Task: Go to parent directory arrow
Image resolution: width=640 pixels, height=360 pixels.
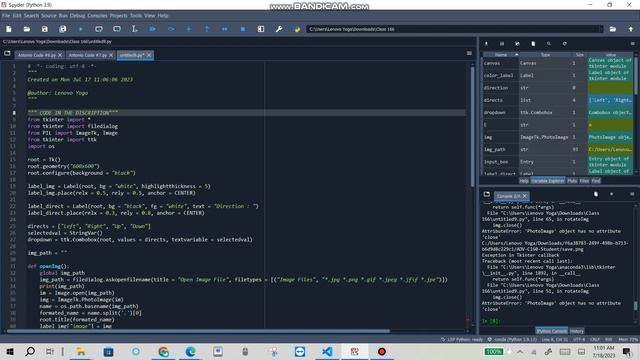Action: pos(631,29)
